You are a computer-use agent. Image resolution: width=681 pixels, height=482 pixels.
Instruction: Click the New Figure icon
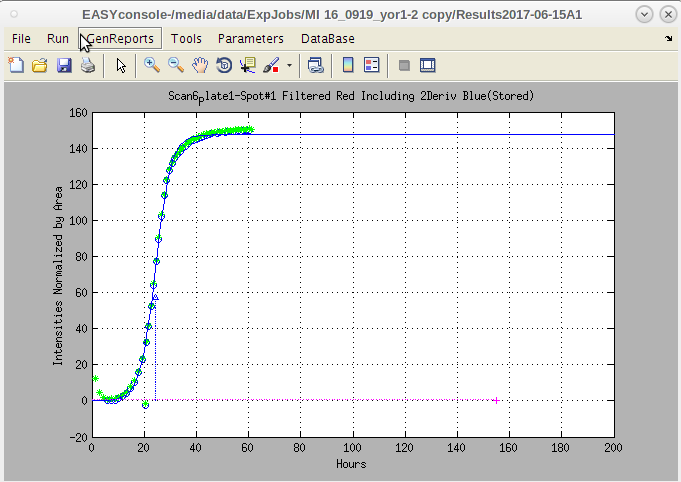(16, 65)
